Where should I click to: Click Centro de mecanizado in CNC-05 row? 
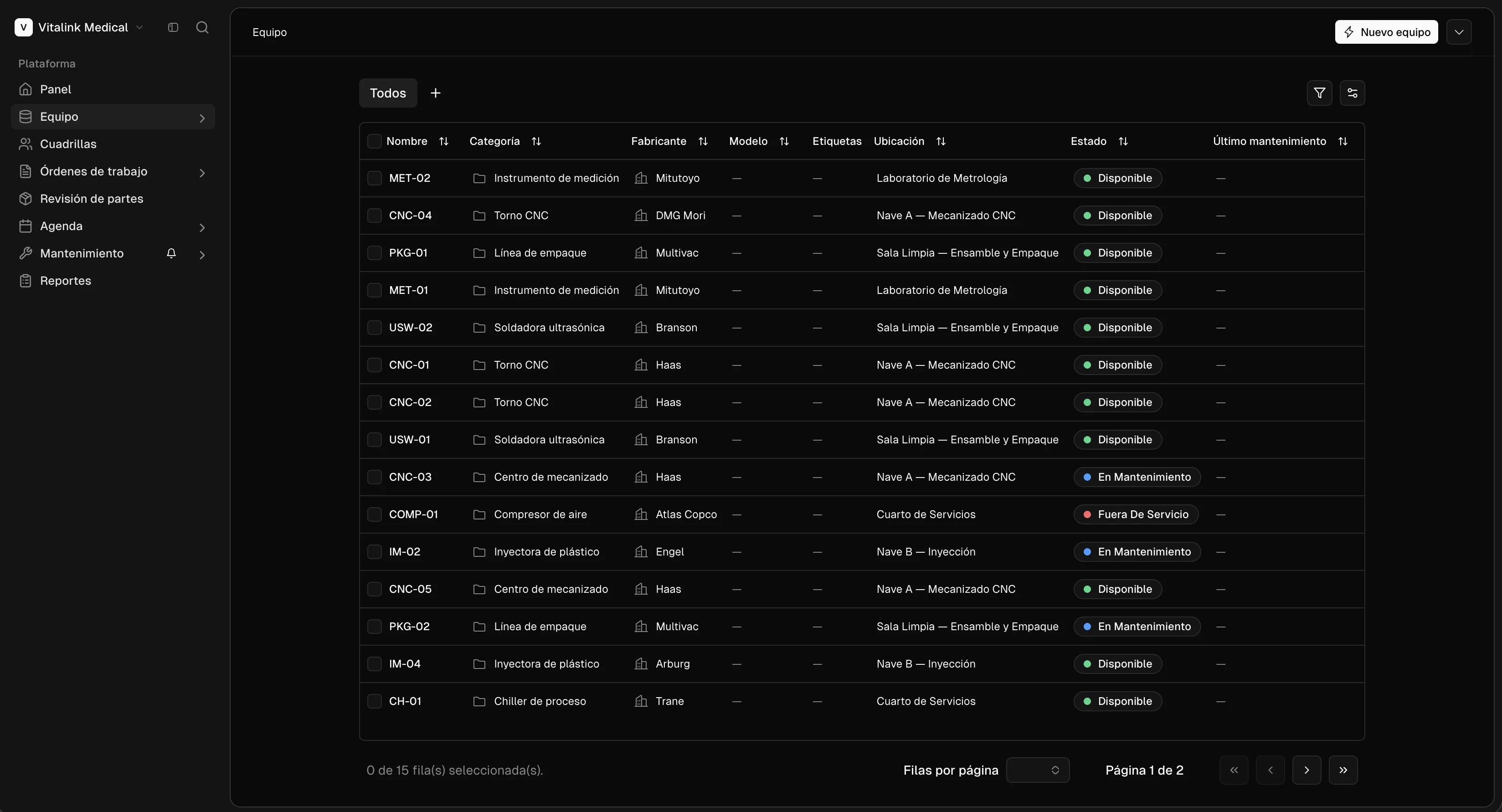[551, 589]
